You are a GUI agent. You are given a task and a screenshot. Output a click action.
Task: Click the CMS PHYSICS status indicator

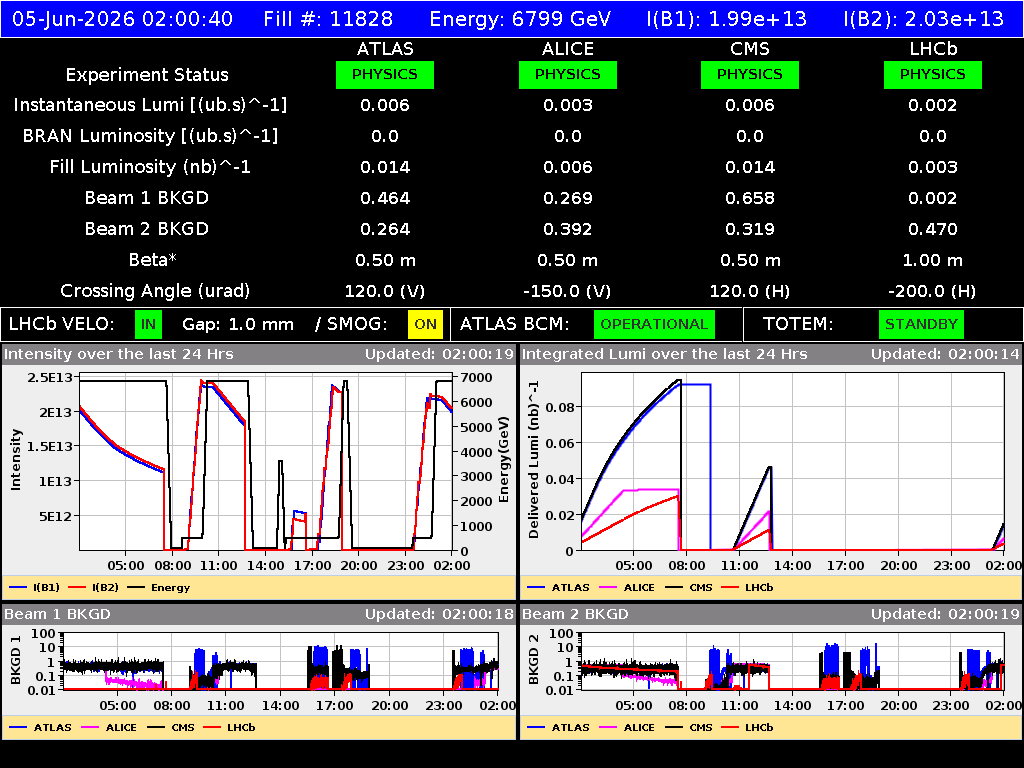coord(750,74)
